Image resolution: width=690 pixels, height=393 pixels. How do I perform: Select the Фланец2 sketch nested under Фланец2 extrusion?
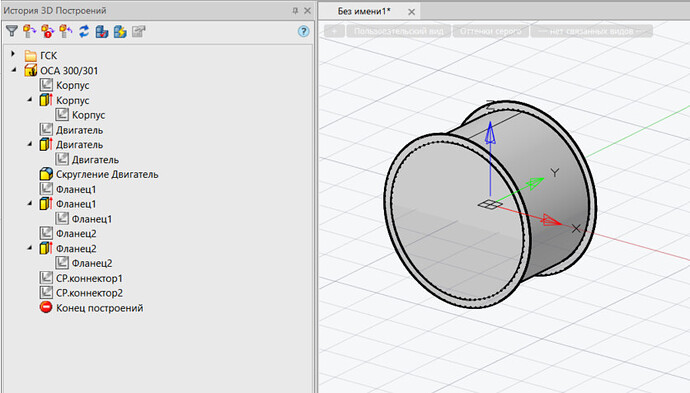[92, 263]
